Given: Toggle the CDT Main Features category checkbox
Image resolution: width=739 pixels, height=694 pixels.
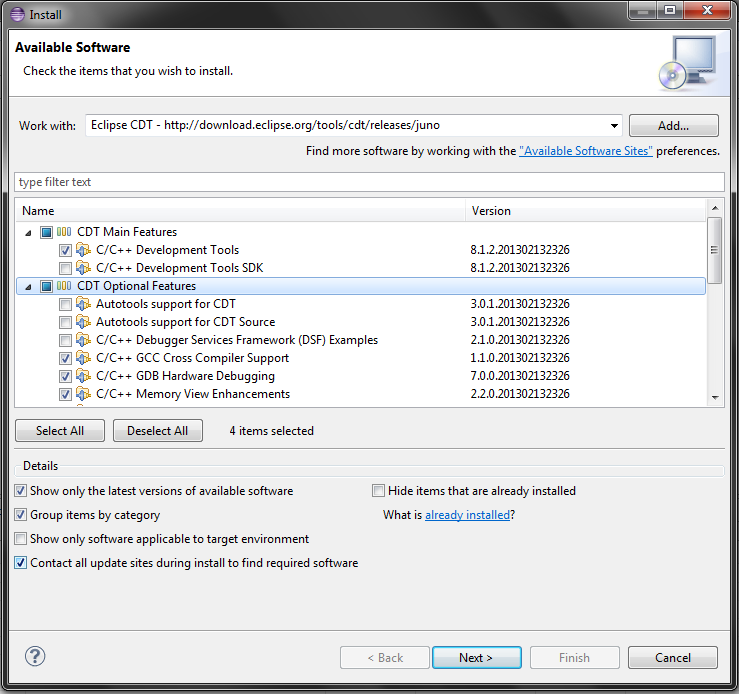Looking at the screenshot, I should point(46,232).
